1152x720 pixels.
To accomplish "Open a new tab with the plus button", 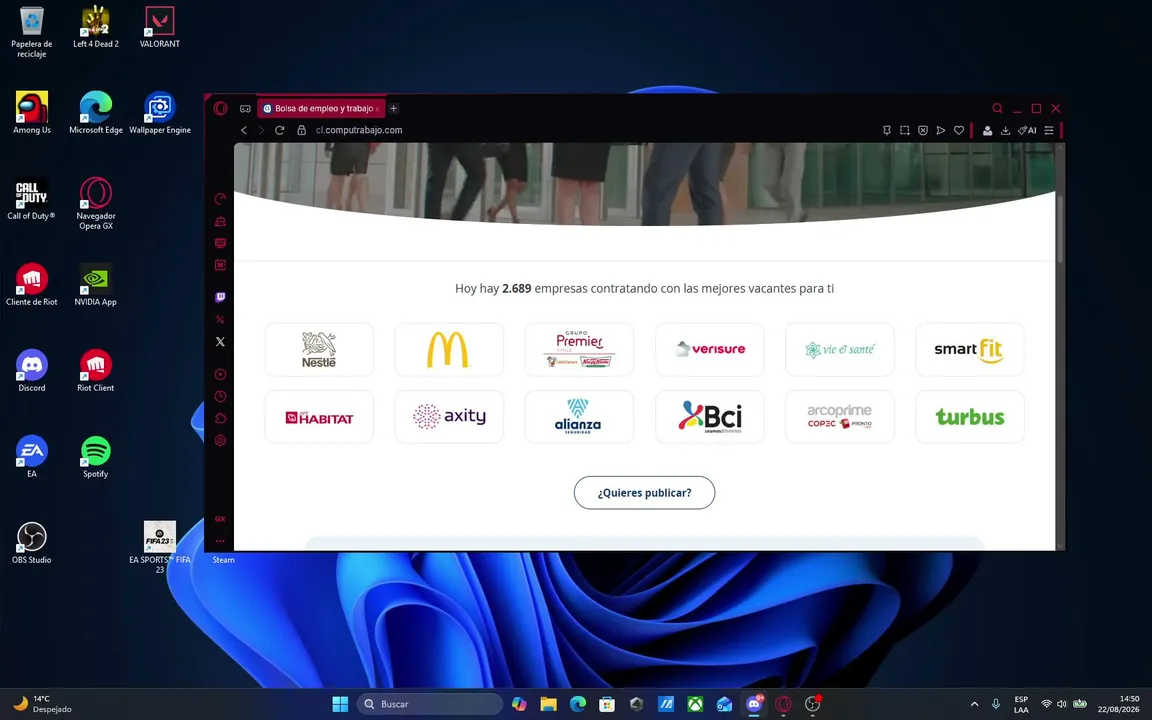I will [x=394, y=108].
